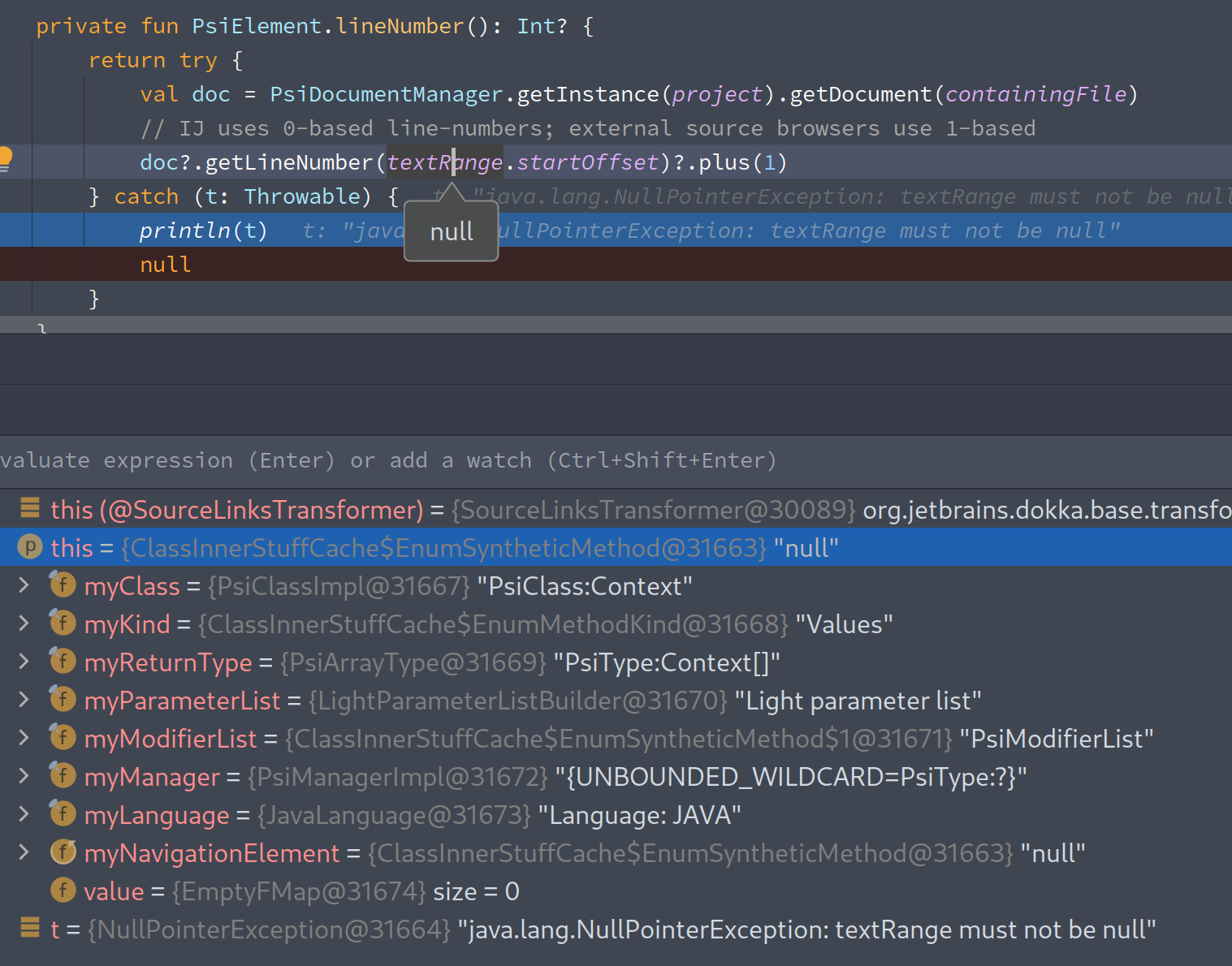Click the intention lightbulb in the gutter

pos(6,159)
